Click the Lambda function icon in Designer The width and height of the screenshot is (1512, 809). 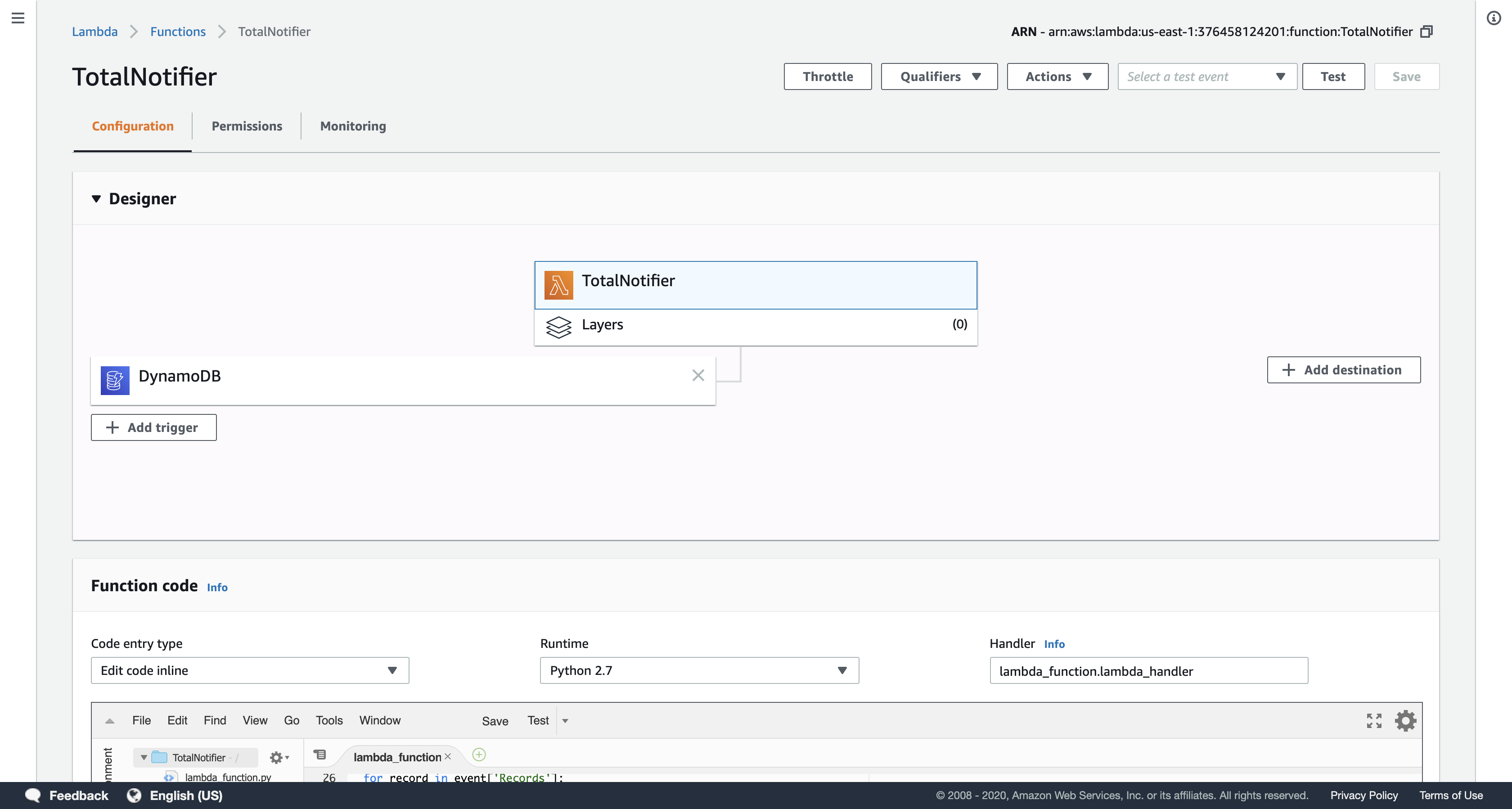[x=558, y=285]
